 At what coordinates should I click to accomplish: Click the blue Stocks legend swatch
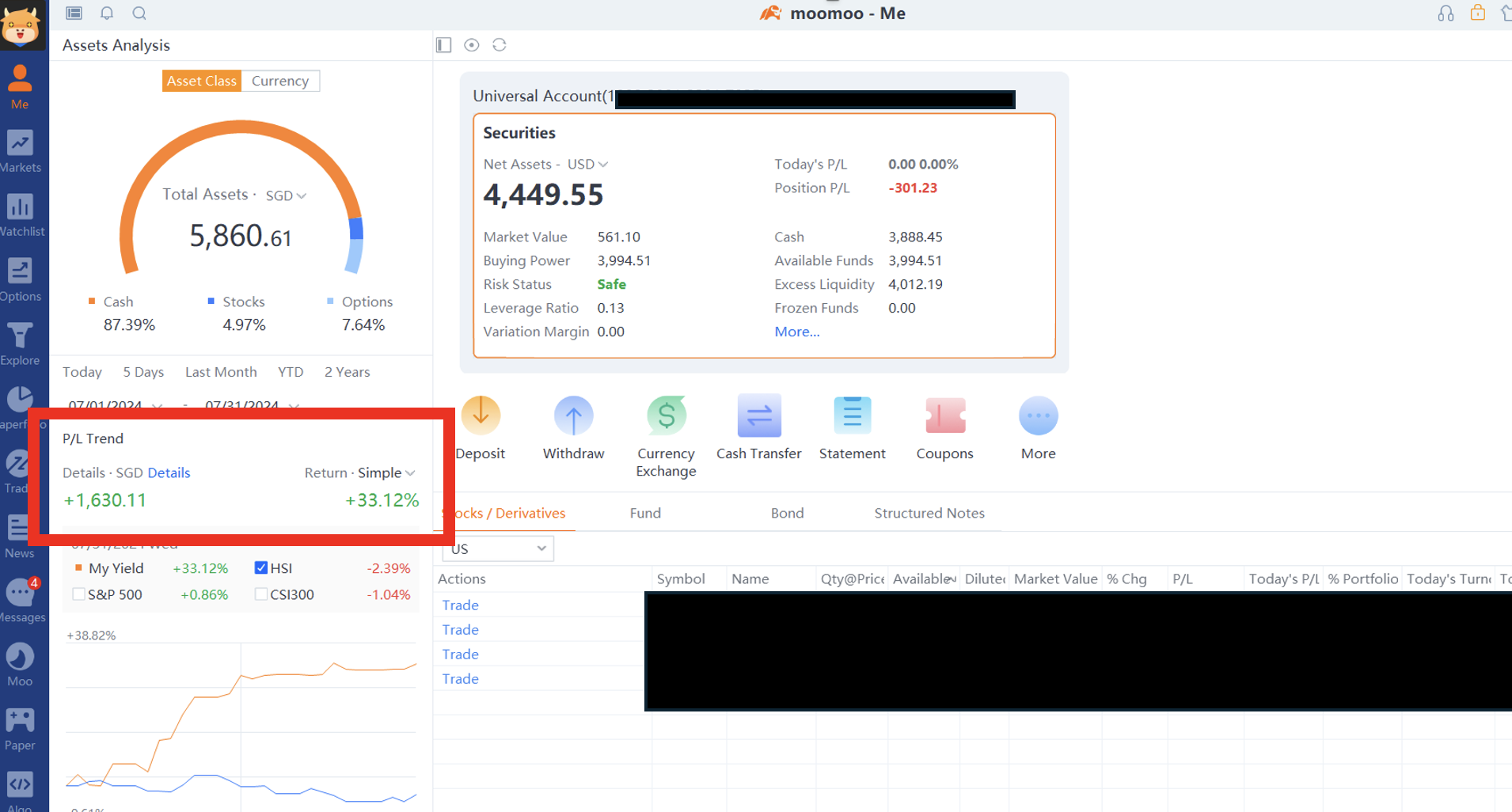click(x=211, y=302)
